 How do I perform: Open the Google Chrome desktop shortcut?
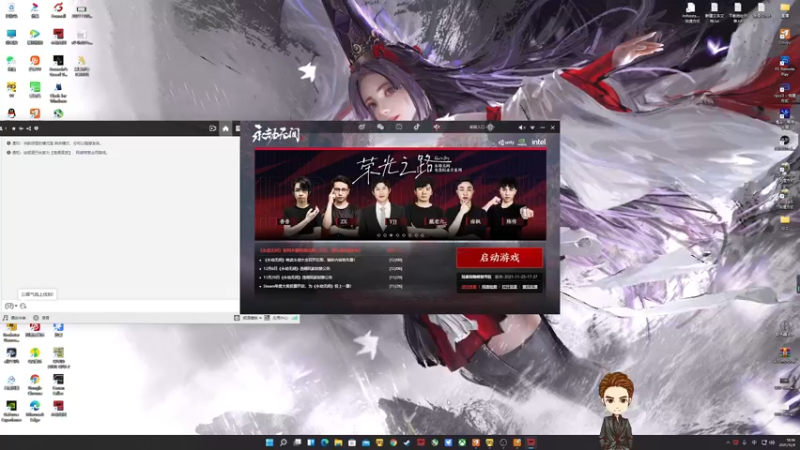(x=35, y=384)
